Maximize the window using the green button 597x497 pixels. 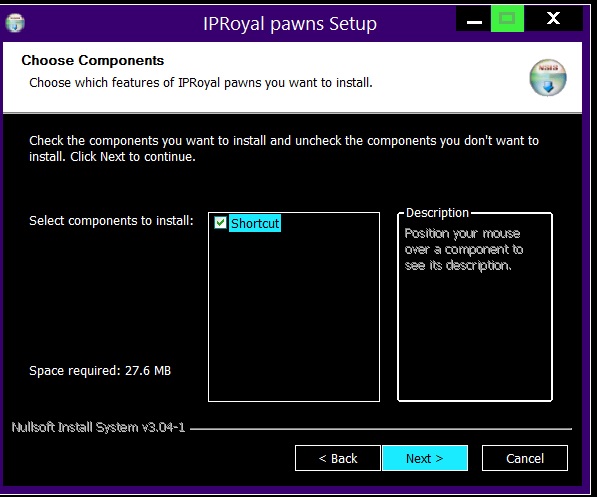click(507, 18)
